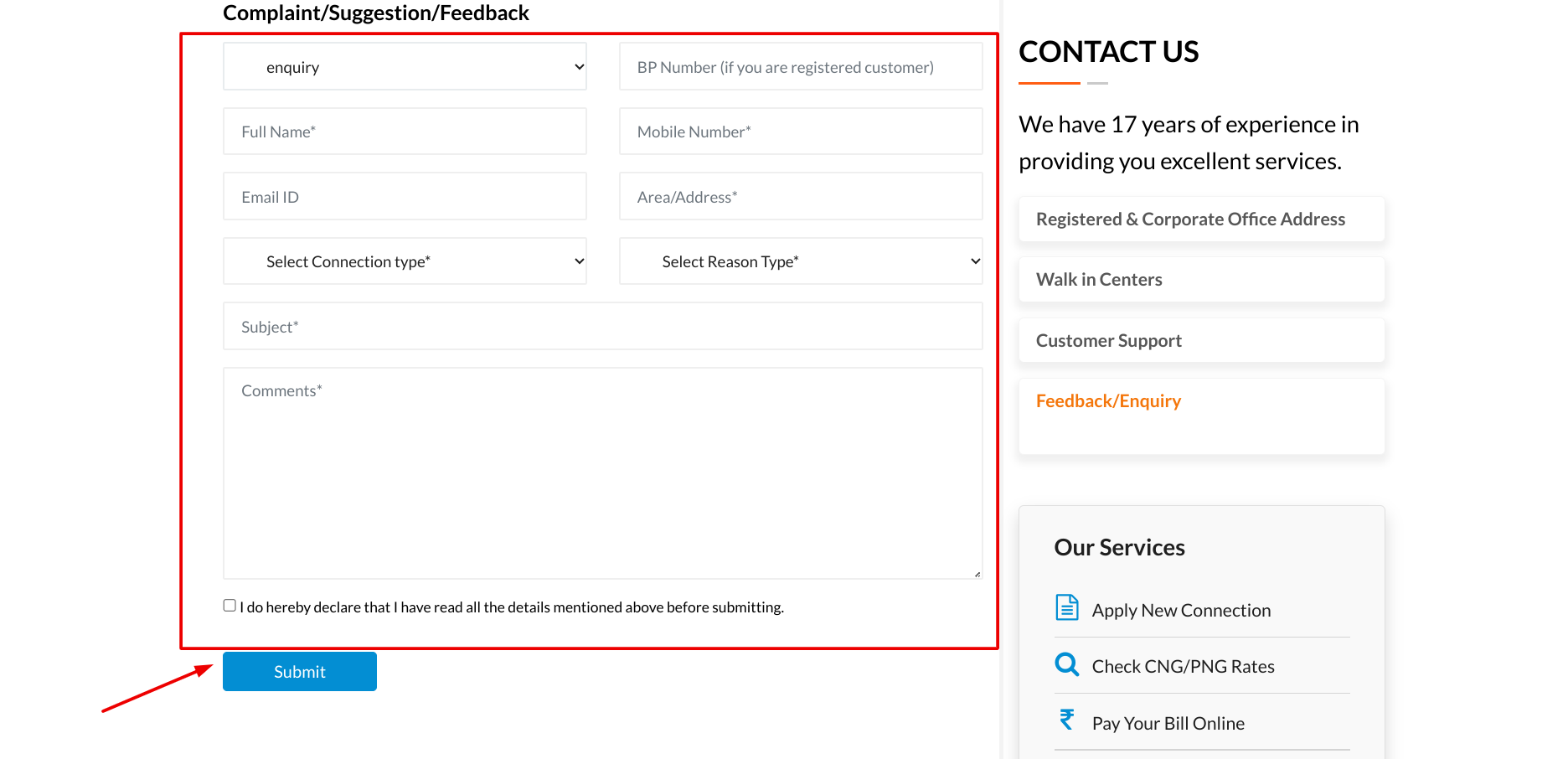Go to Check CNG/PNG Rates link
Image resolution: width=1568 pixels, height=759 pixels.
(x=1183, y=667)
